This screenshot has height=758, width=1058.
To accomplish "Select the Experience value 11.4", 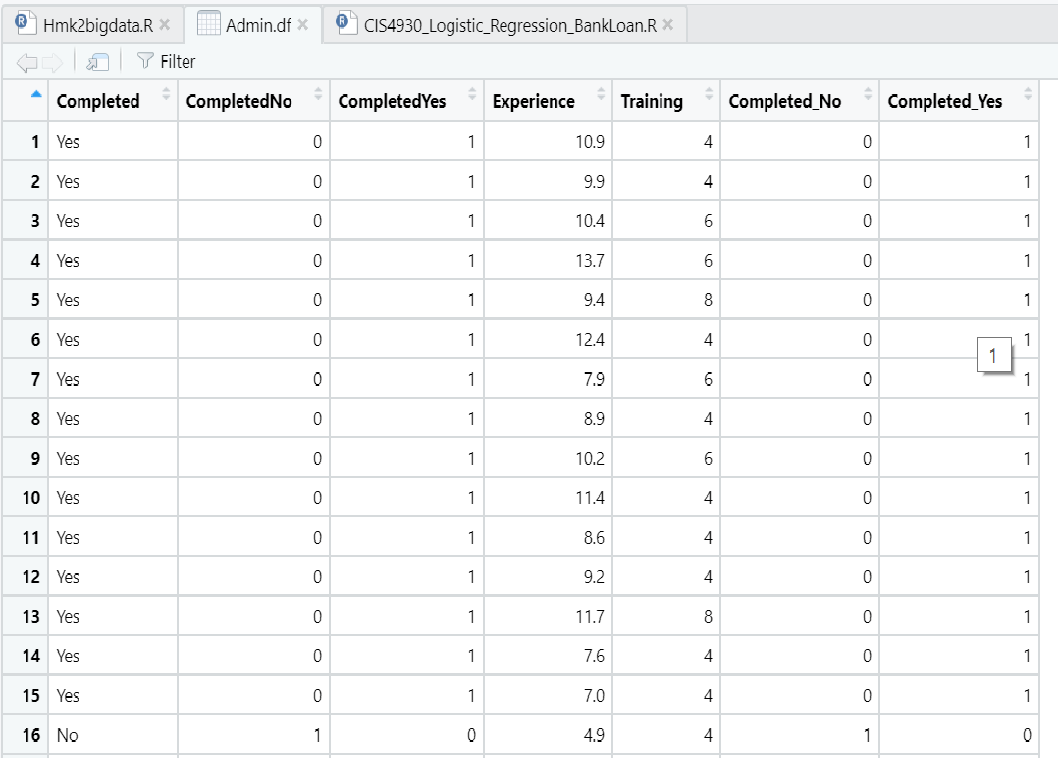I will 590,497.
